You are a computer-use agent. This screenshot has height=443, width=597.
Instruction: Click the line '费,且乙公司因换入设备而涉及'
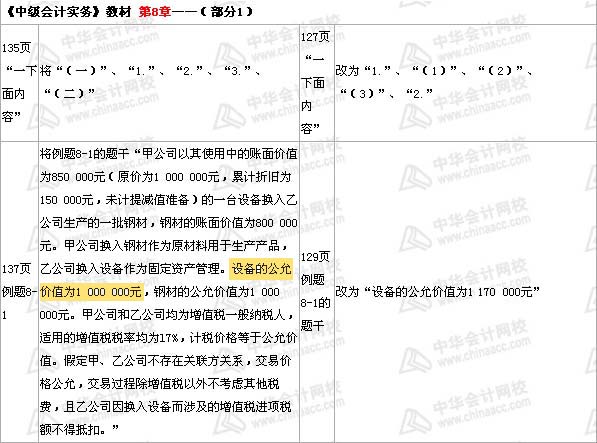pos(166,407)
